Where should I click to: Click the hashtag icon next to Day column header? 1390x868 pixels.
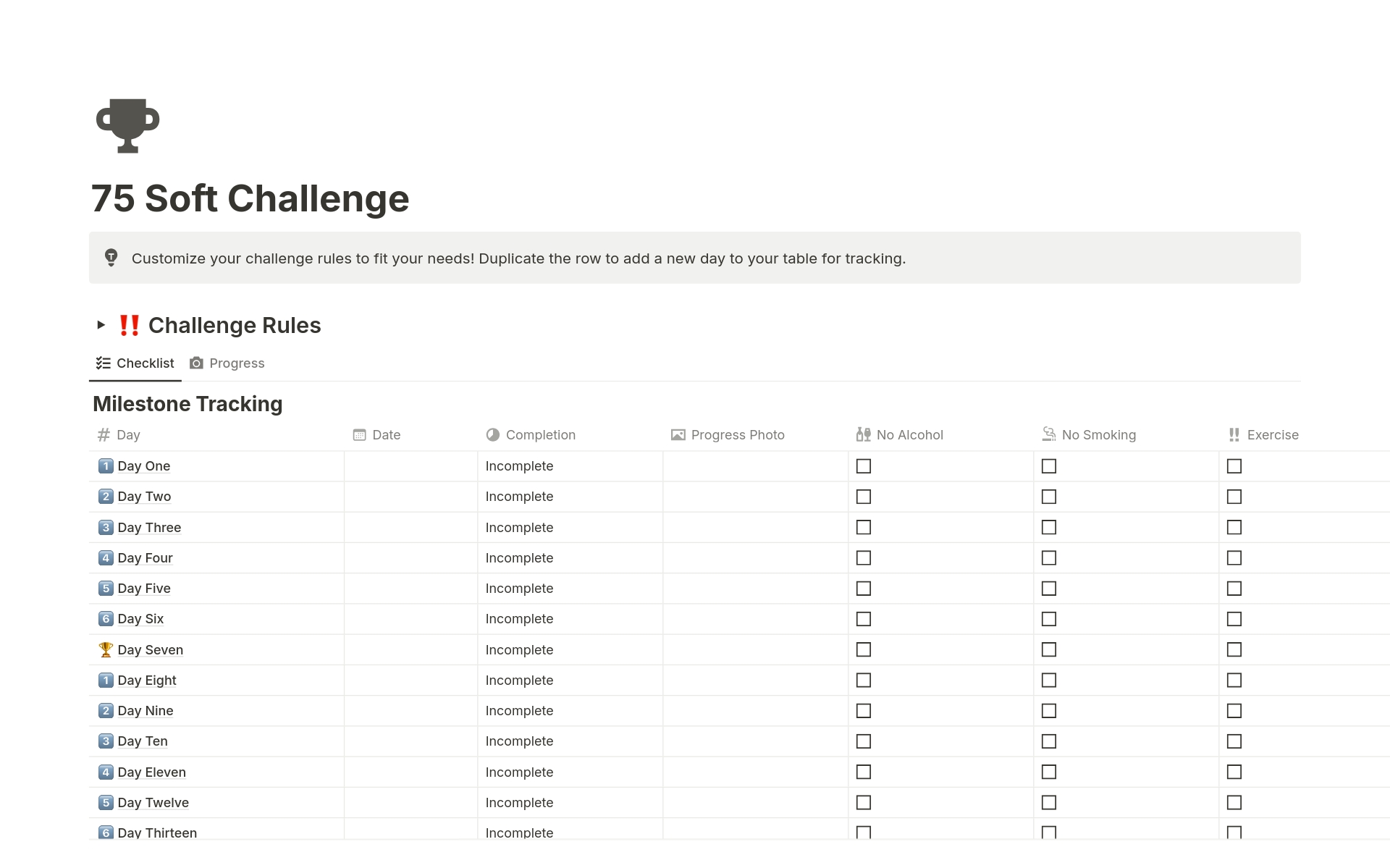click(x=100, y=435)
